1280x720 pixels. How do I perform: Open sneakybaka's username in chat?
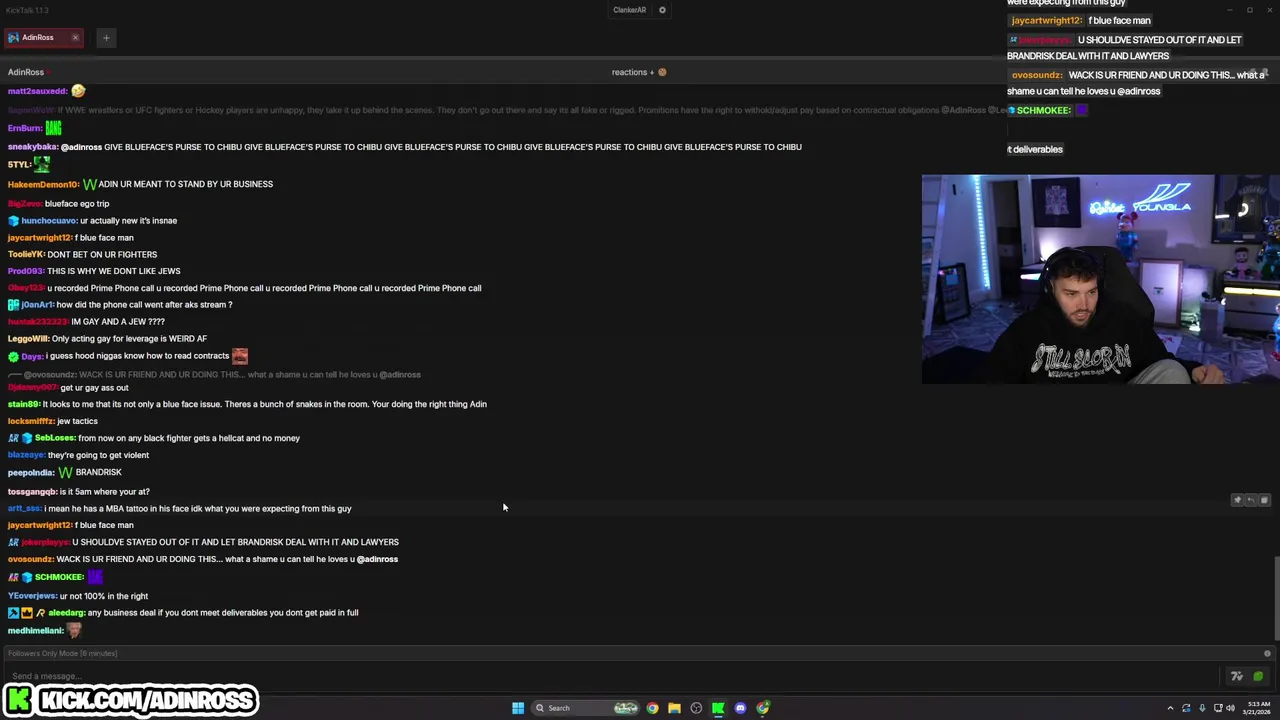click(32, 147)
